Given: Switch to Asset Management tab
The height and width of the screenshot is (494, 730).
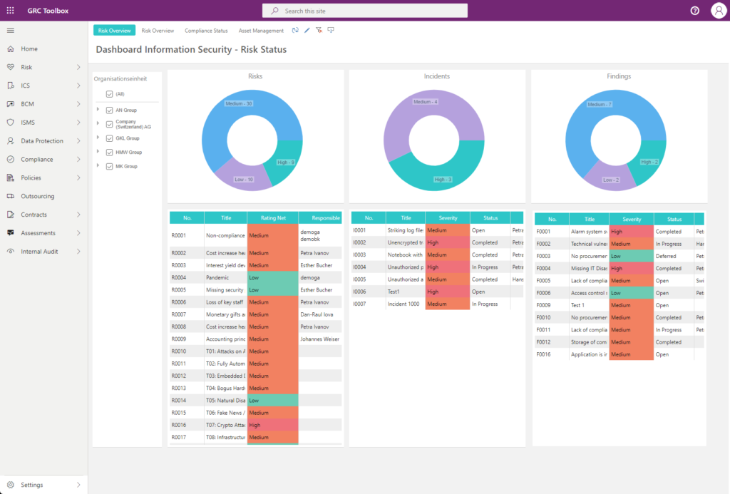Looking at the screenshot, I should (261, 31).
